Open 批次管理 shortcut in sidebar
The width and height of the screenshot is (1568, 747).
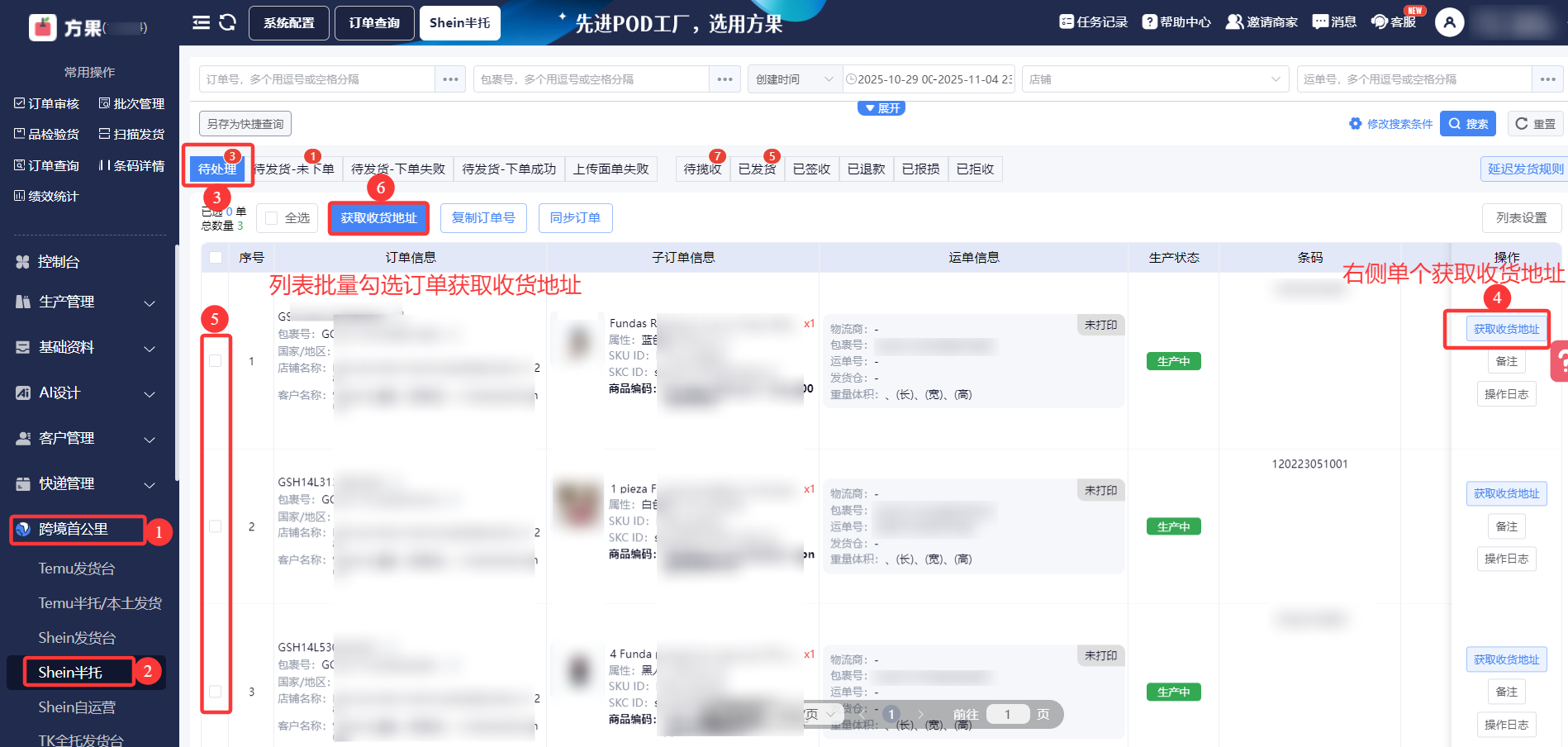[132, 103]
